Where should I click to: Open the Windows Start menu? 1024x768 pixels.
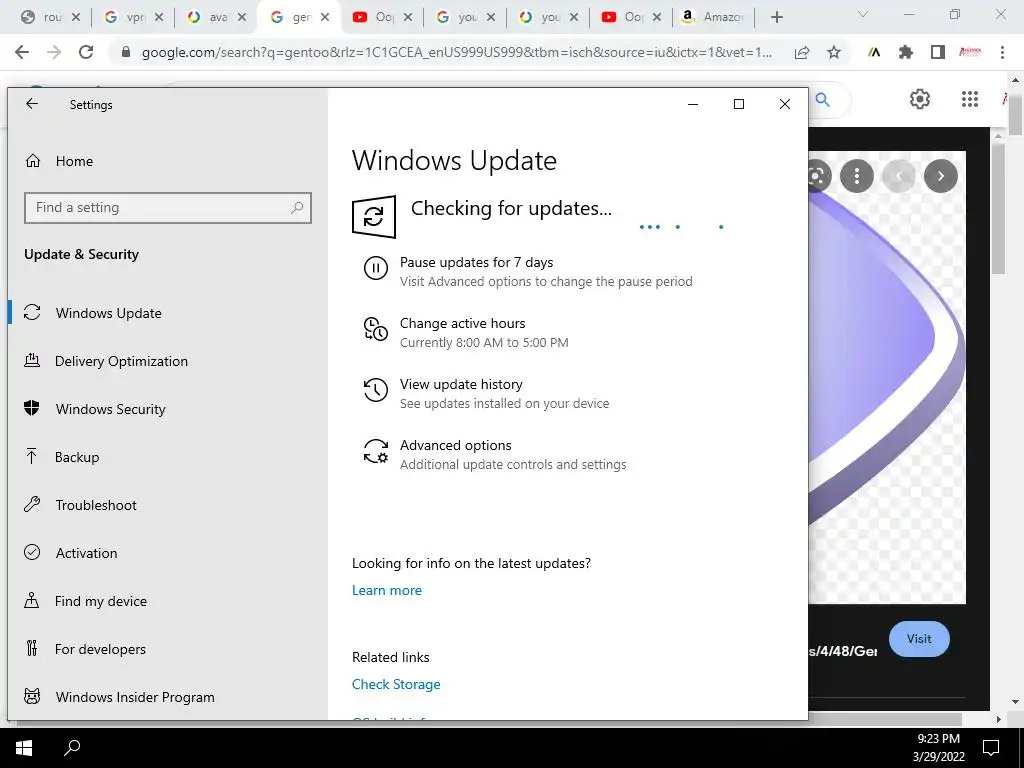point(24,748)
